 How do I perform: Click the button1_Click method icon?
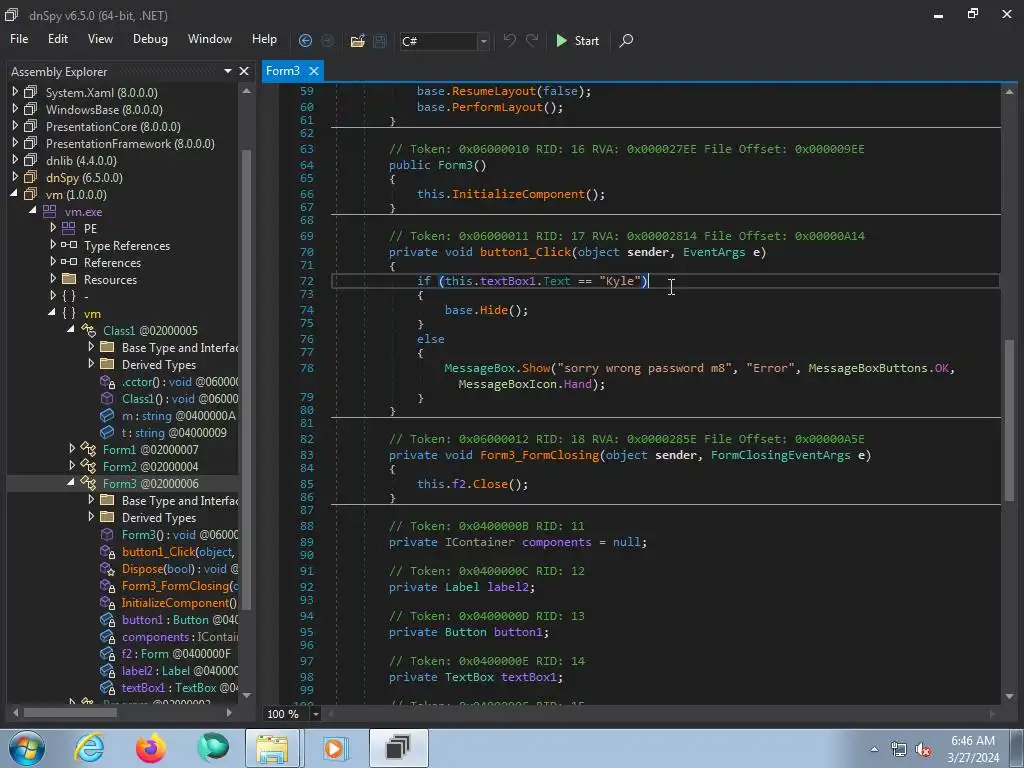107,552
